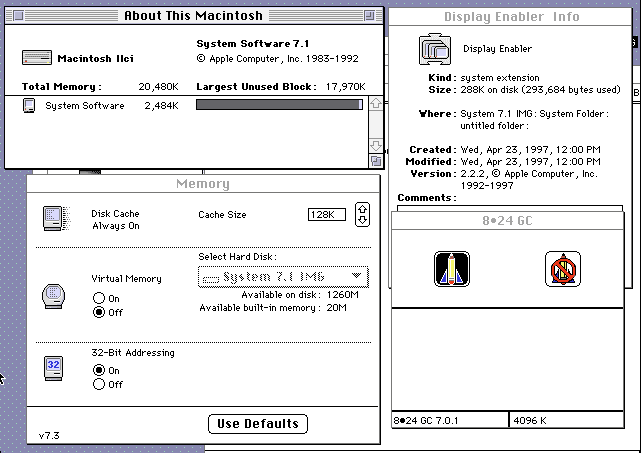Click the close box of About This Macintosh

[x=18, y=16]
